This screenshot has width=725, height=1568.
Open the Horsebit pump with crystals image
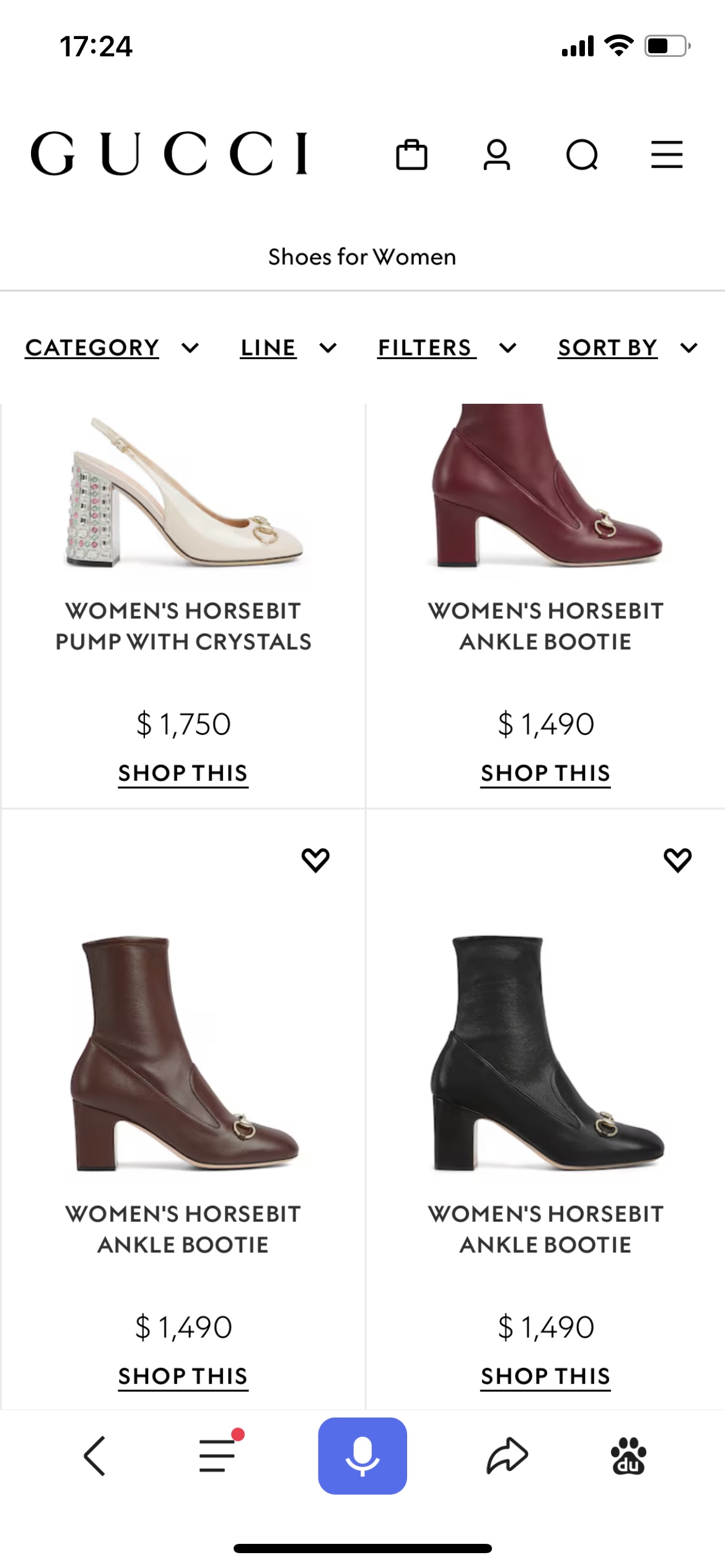183,495
